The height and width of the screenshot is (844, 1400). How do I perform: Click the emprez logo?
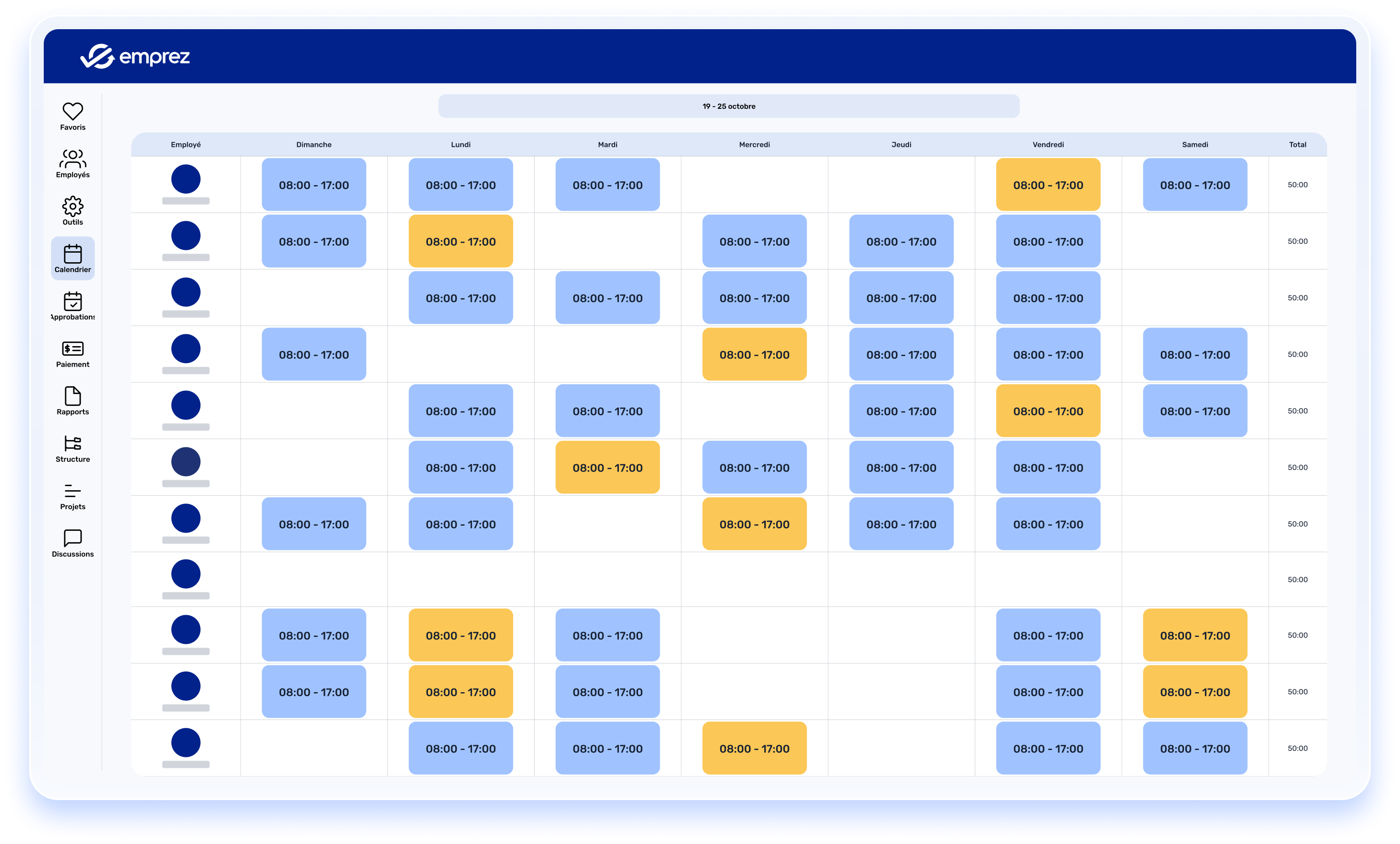[x=135, y=56]
